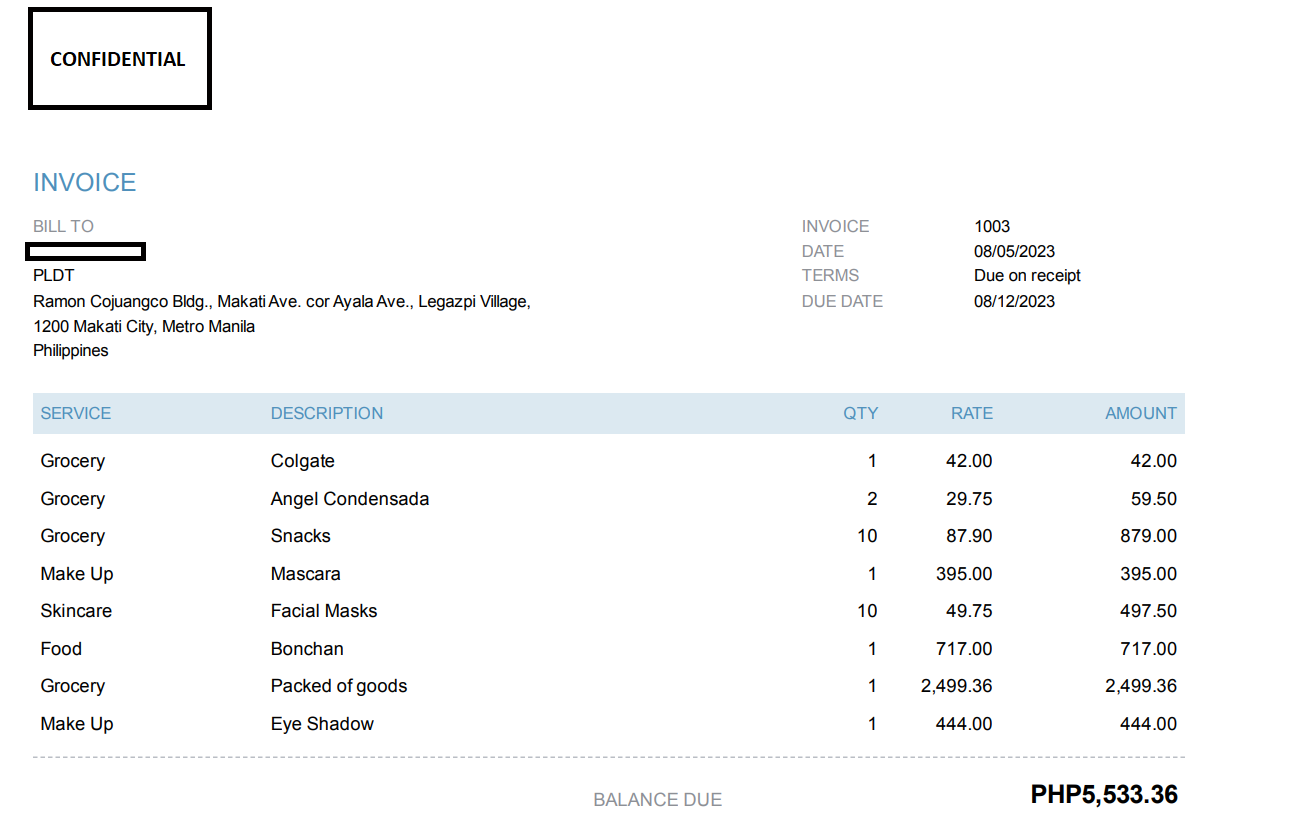Click the Bonchan rate 717.00
This screenshot has width=1298, height=830.
[x=964, y=649]
